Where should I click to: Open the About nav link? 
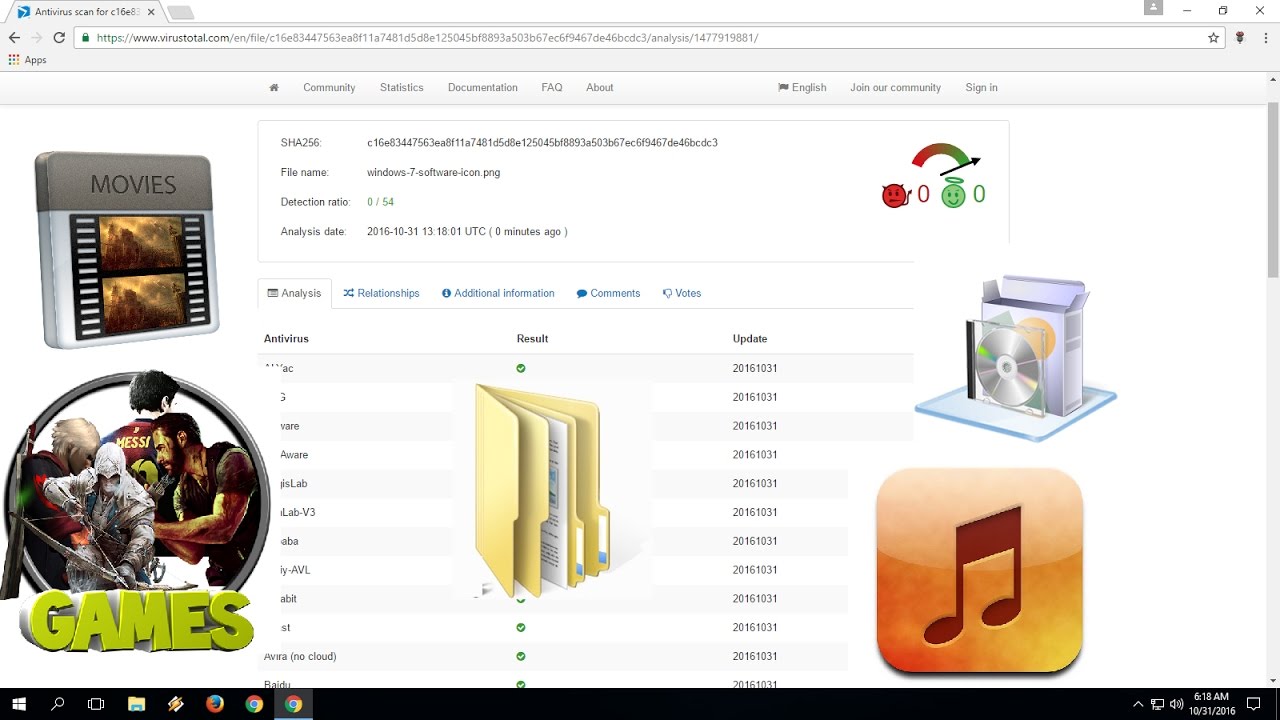599,88
